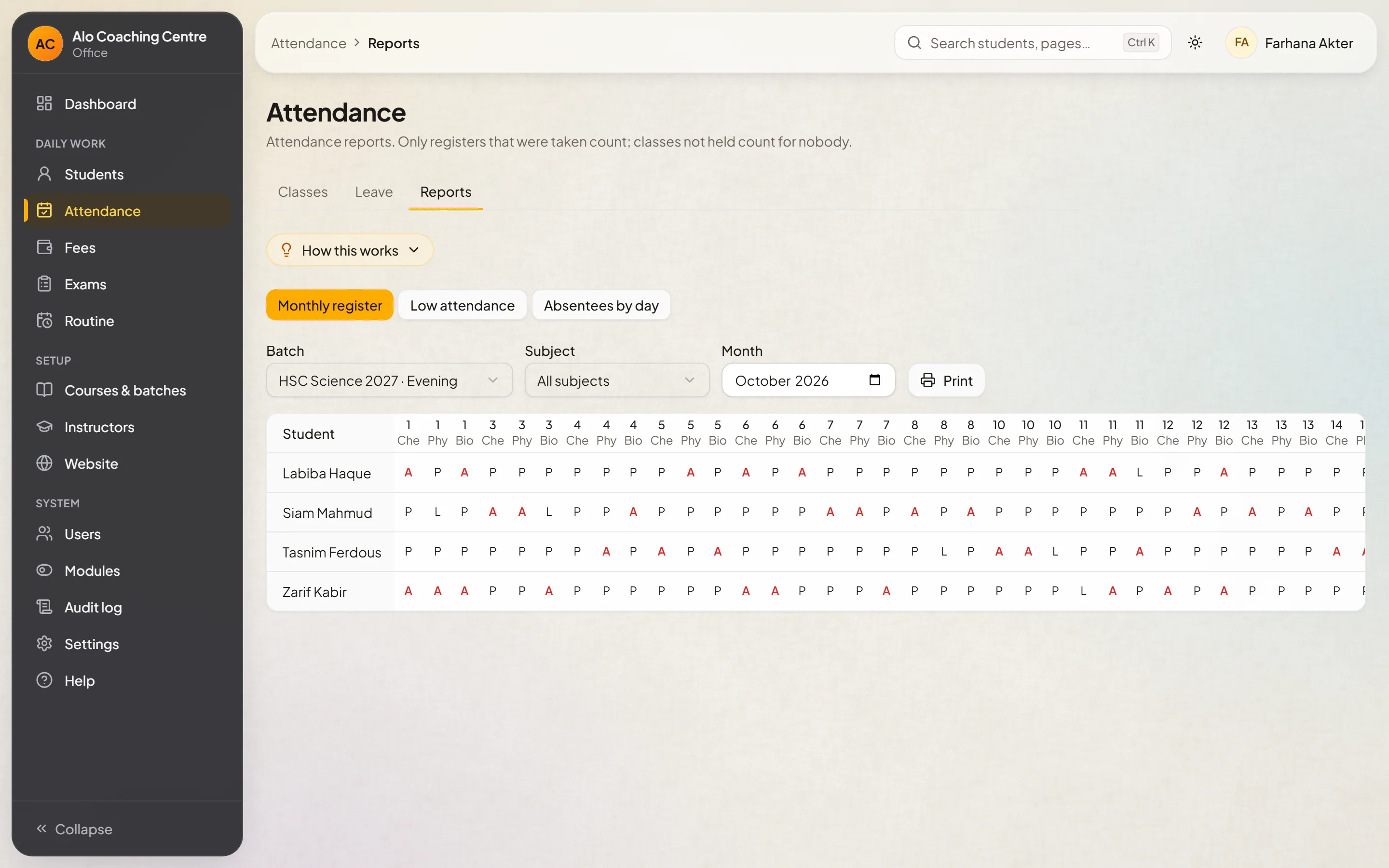Switch to the Leave tab
1389x868 pixels.
click(x=374, y=192)
